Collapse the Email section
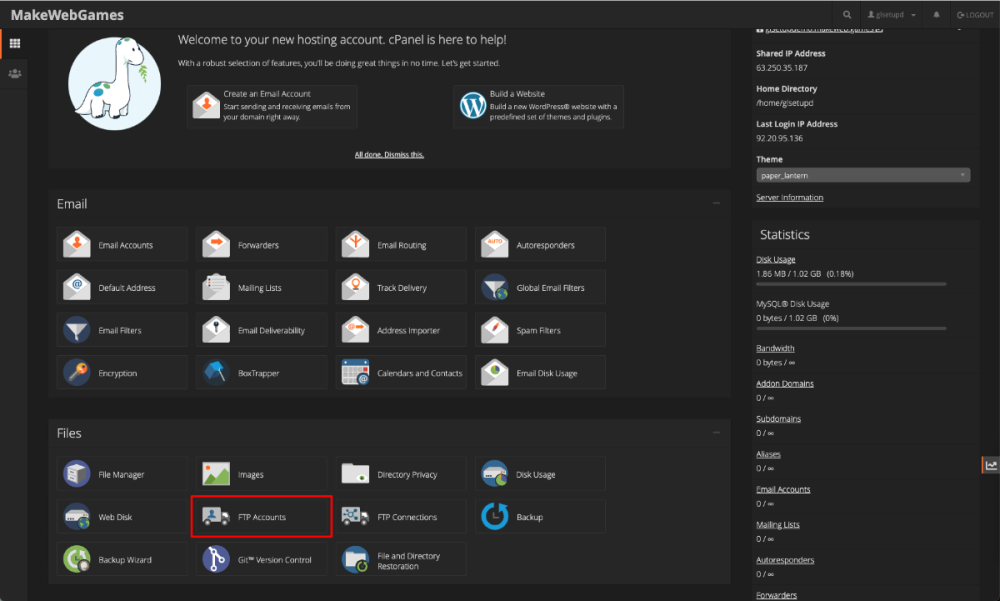Image resolution: width=1000 pixels, height=601 pixels. [716, 201]
